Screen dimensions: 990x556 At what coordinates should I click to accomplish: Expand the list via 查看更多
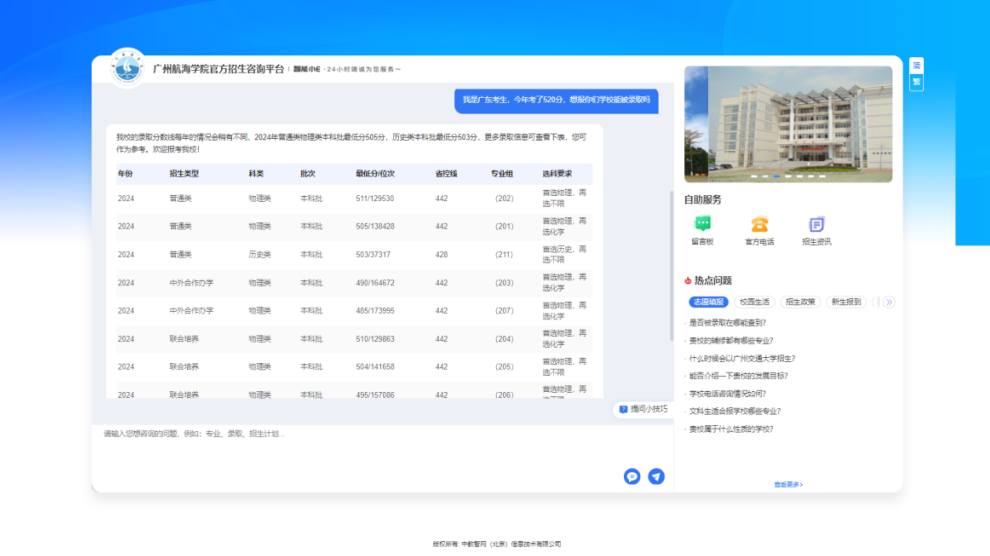pos(788,484)
